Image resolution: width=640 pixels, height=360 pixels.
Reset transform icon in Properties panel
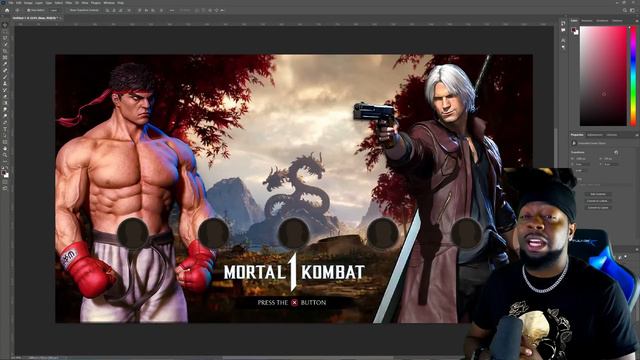(616, 152)
